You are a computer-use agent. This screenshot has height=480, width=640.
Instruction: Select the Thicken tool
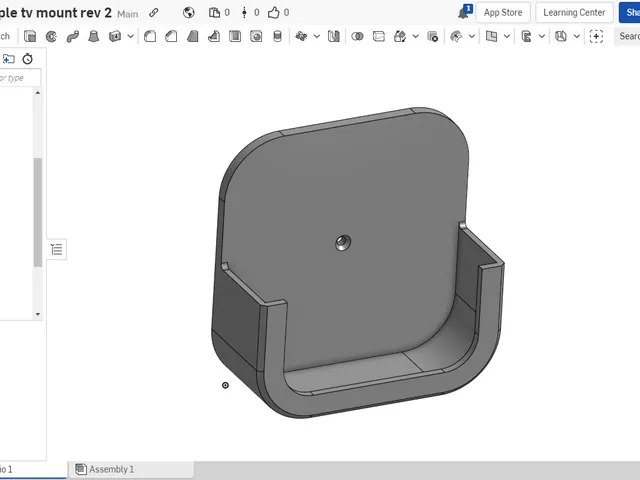click(115, 36)
